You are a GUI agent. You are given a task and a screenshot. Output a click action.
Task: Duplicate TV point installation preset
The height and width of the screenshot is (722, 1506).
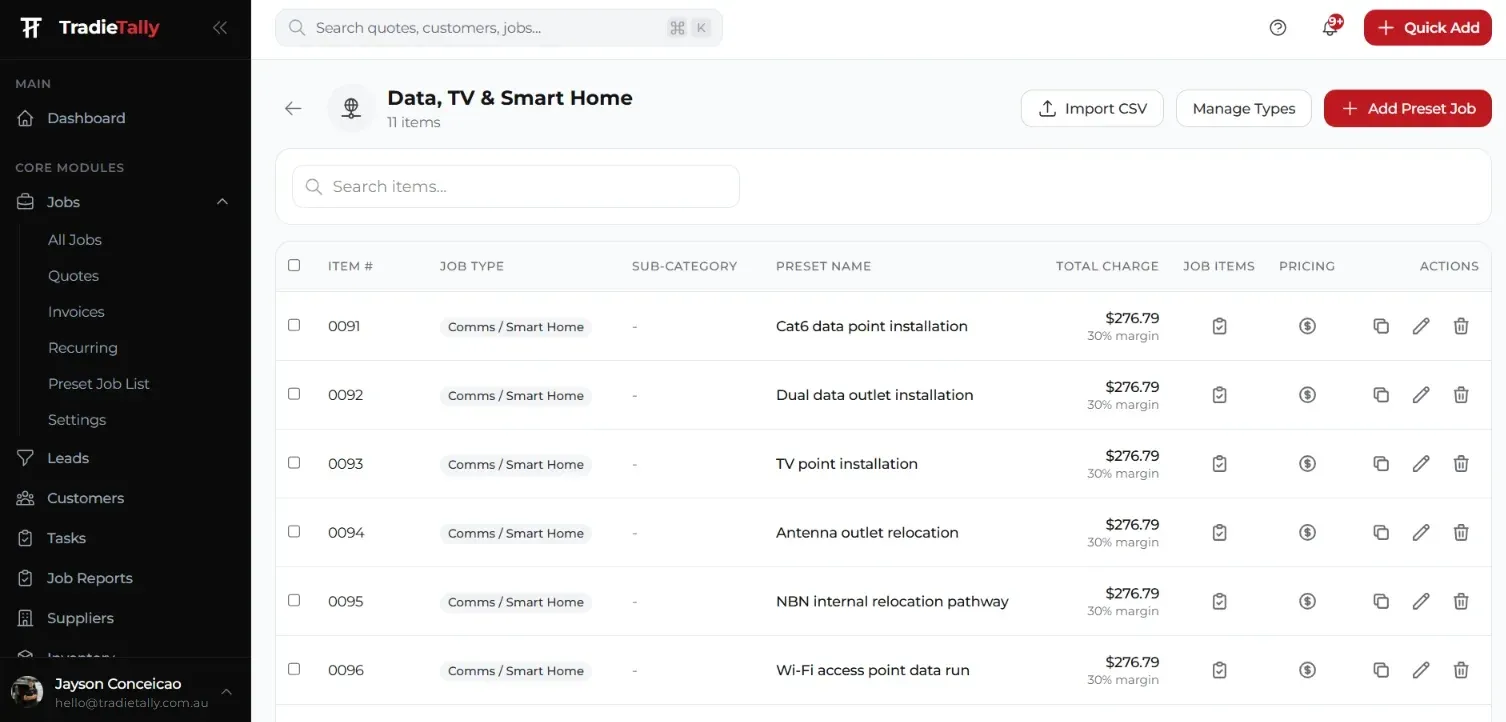(1381, 464)
